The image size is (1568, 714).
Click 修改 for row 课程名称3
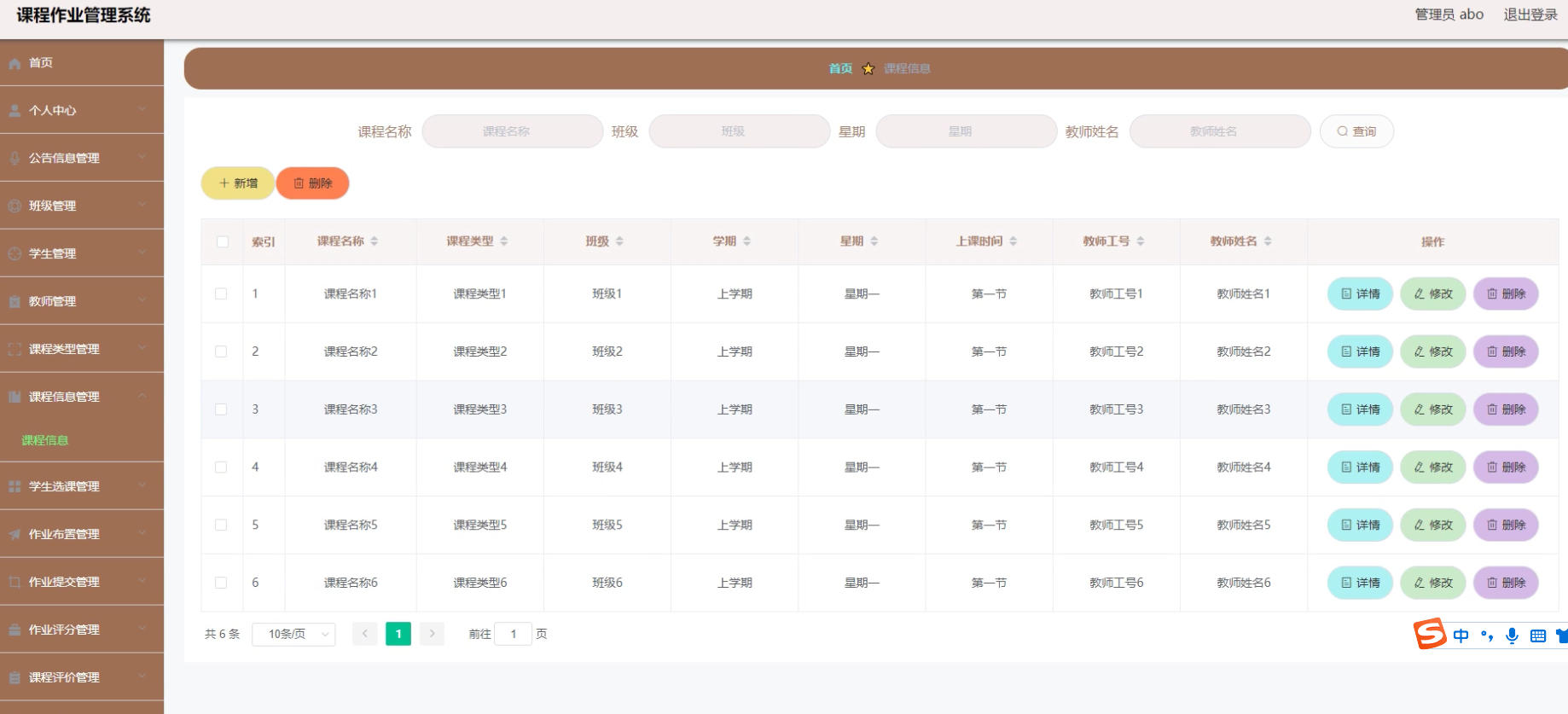coord(1433,409)
